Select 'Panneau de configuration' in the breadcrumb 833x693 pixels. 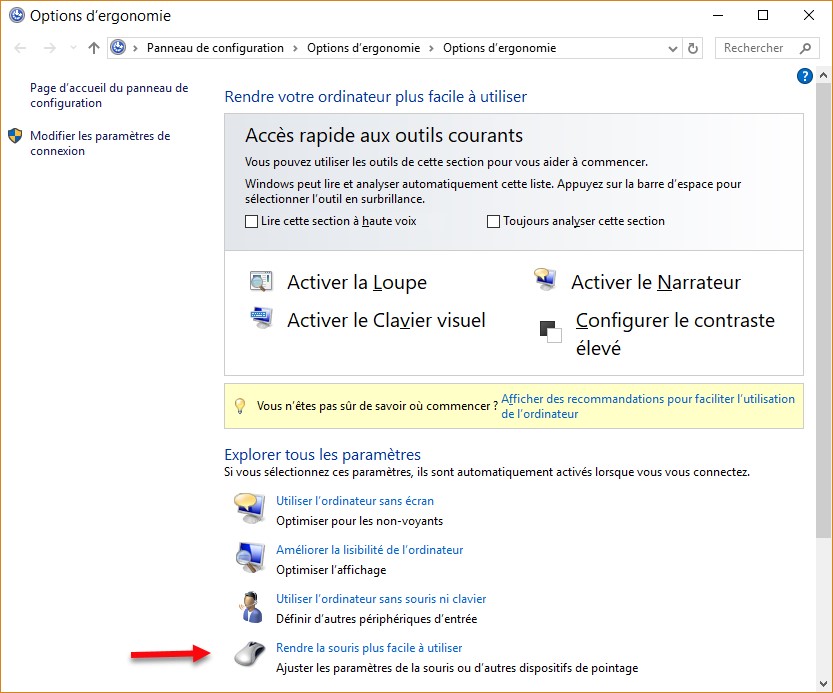[215, 48]
